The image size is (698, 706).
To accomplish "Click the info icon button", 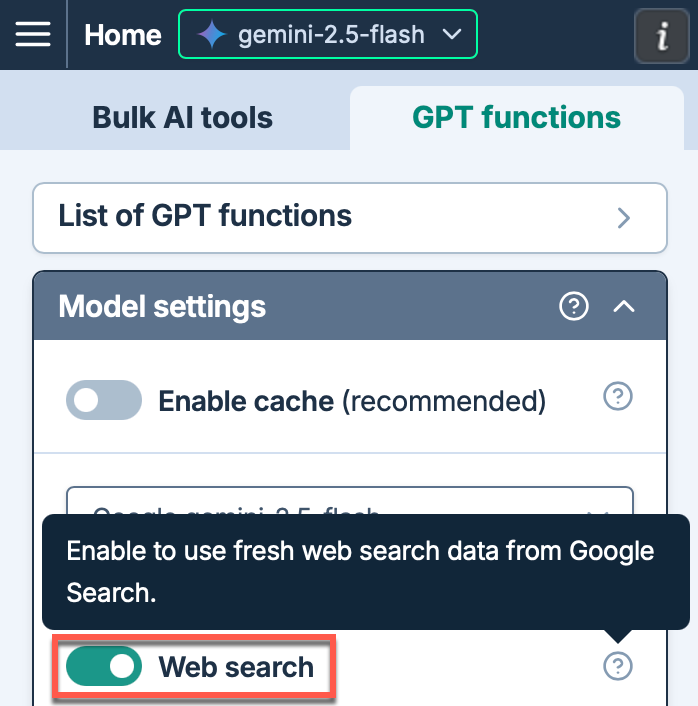I will 662,36.
